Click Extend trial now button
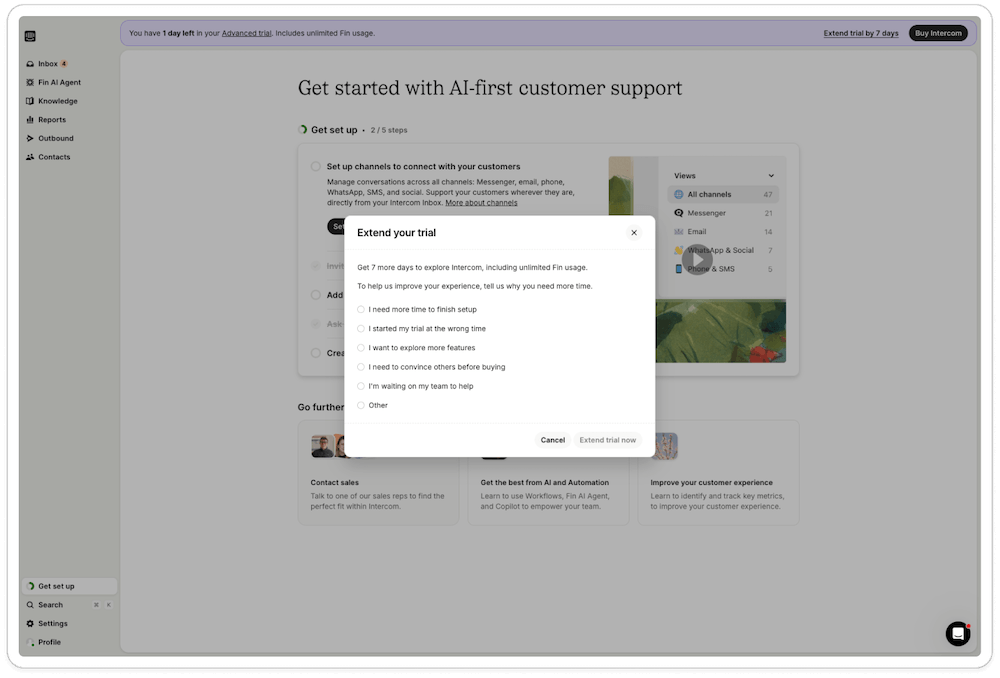The image size is (1000, 678). click(607, 440)
